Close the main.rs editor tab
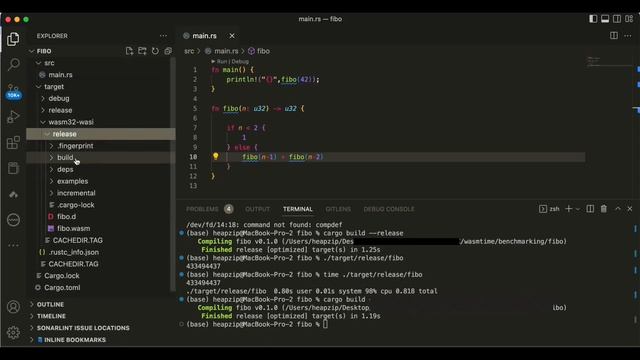 tap(232, 36)
